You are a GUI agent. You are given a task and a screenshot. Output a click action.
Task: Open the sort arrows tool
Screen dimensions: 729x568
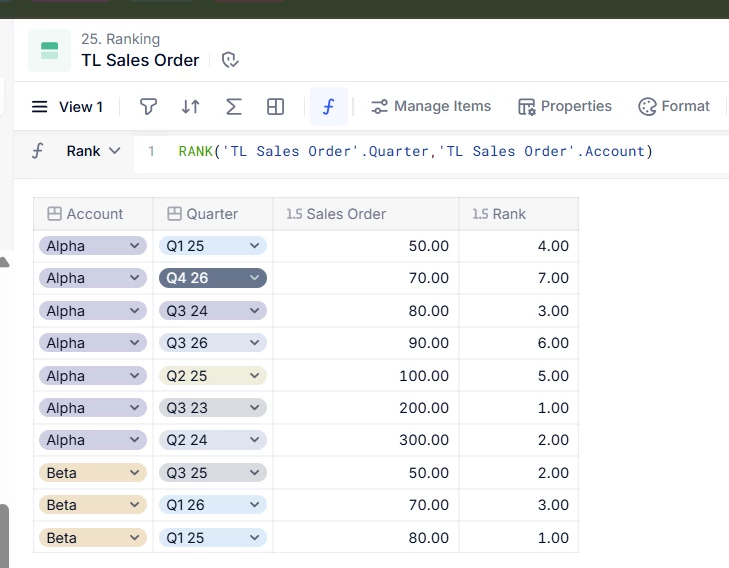point(190,107)
